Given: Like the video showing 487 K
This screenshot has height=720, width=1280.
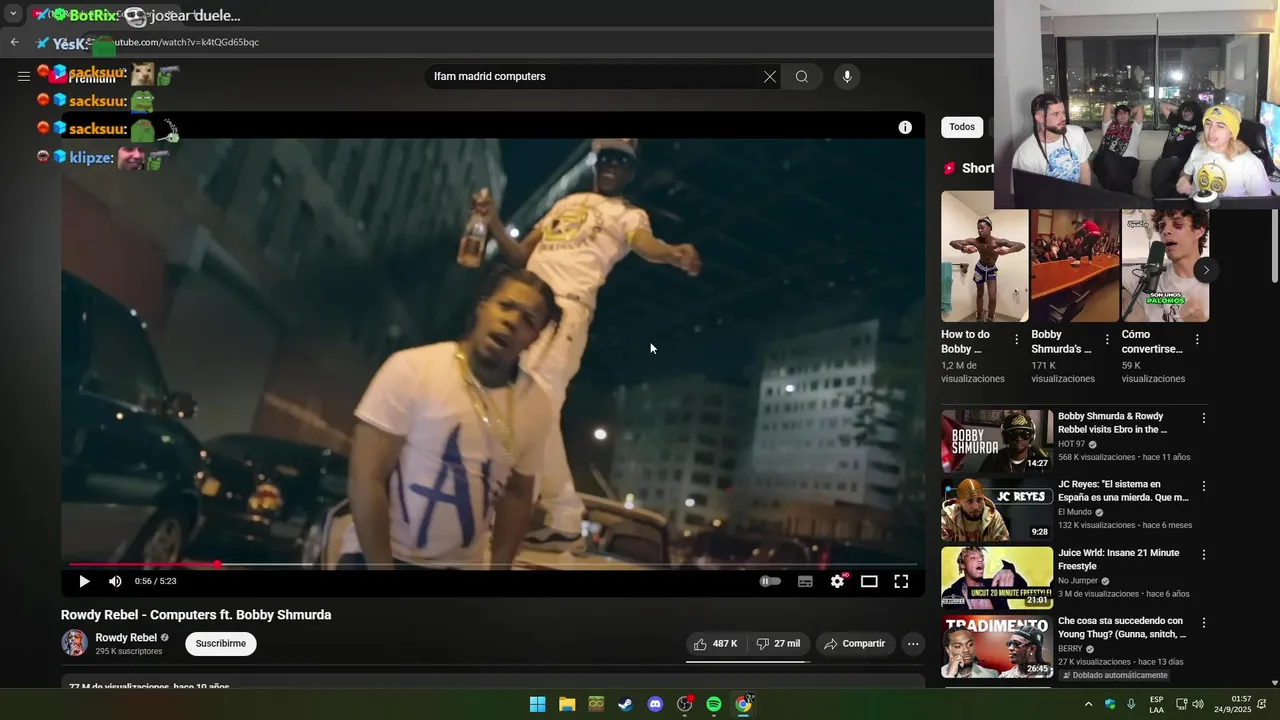Looking at the screenshot, I should (x=715, y=644).
